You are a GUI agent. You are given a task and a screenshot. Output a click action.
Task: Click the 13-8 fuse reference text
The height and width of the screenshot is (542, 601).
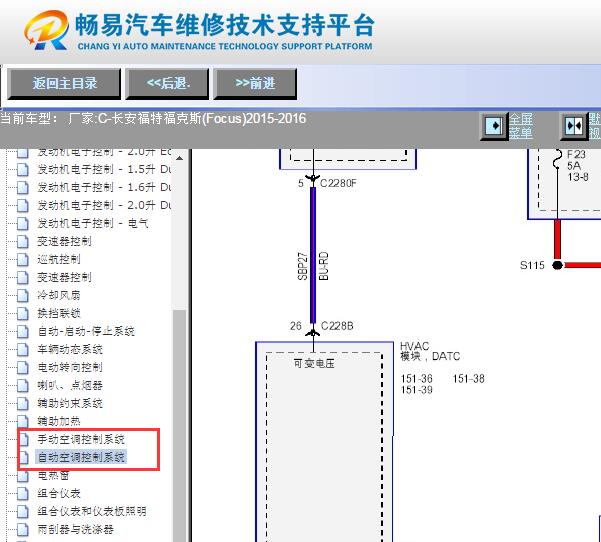click(578, 177)
